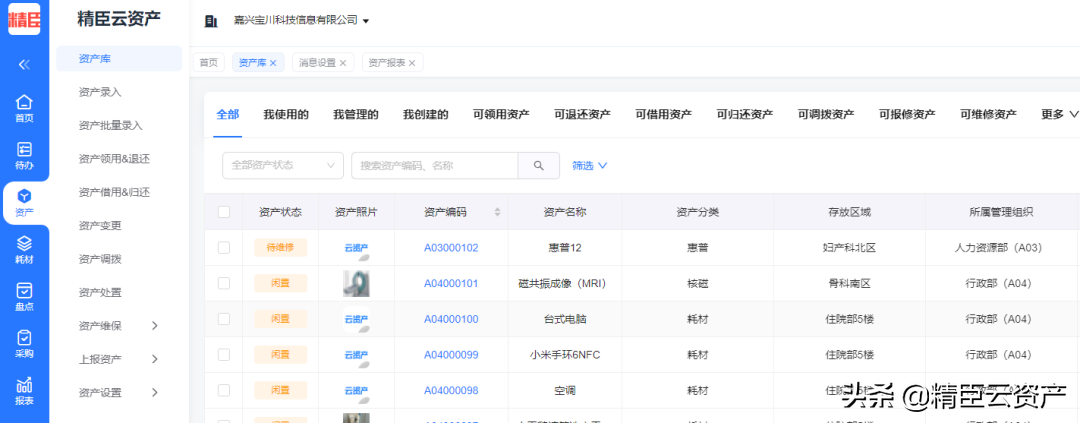This screenshot has width=1080, height=423.
Task: Select the 全部 filter tab
Action: click(x=227, y=114)
